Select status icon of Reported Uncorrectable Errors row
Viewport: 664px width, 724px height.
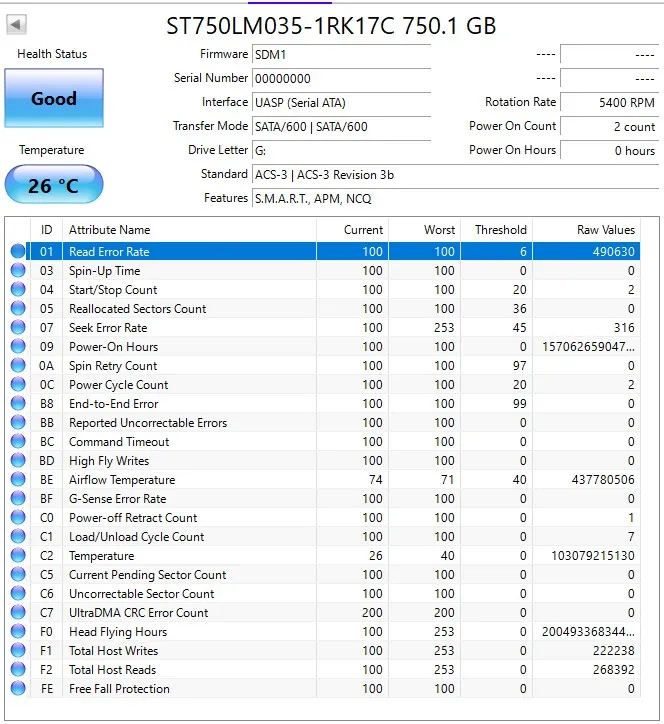coord(18,422)
